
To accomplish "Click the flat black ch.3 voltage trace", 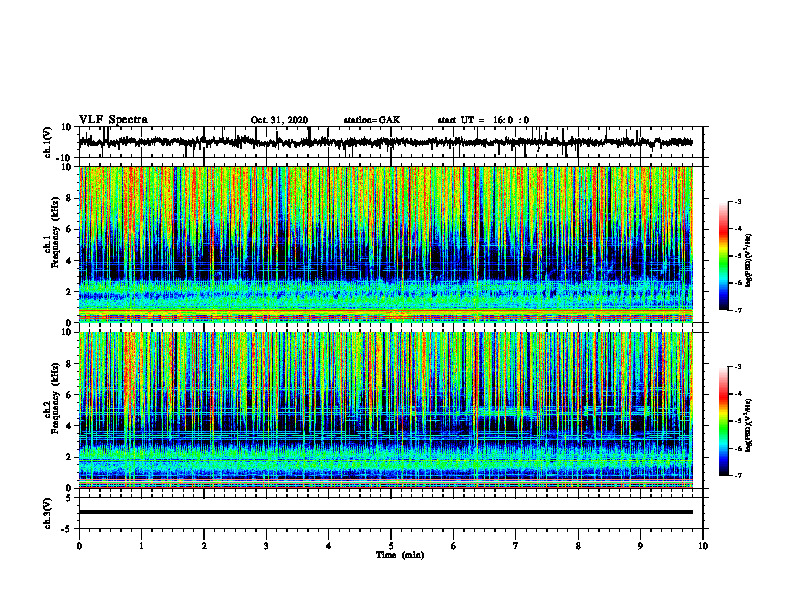I will [x=385, y=512].
